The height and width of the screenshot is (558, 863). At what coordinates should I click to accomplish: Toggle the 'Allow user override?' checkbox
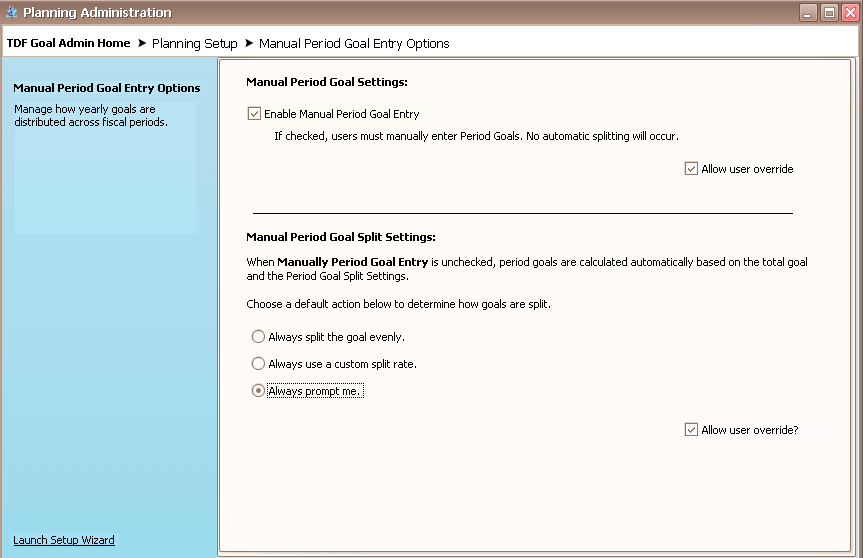(691, 430)
